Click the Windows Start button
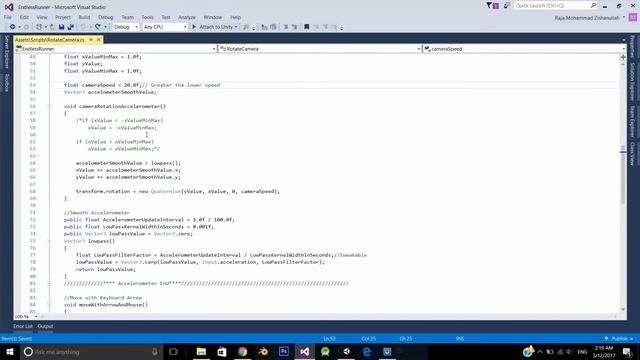640x360 pixels. [10, 351]
